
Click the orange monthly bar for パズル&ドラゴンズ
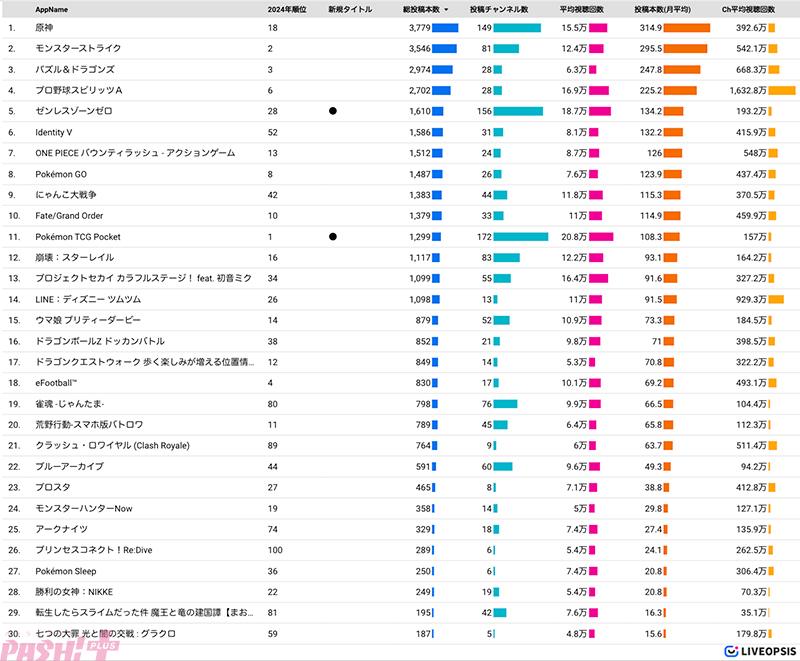683,69
